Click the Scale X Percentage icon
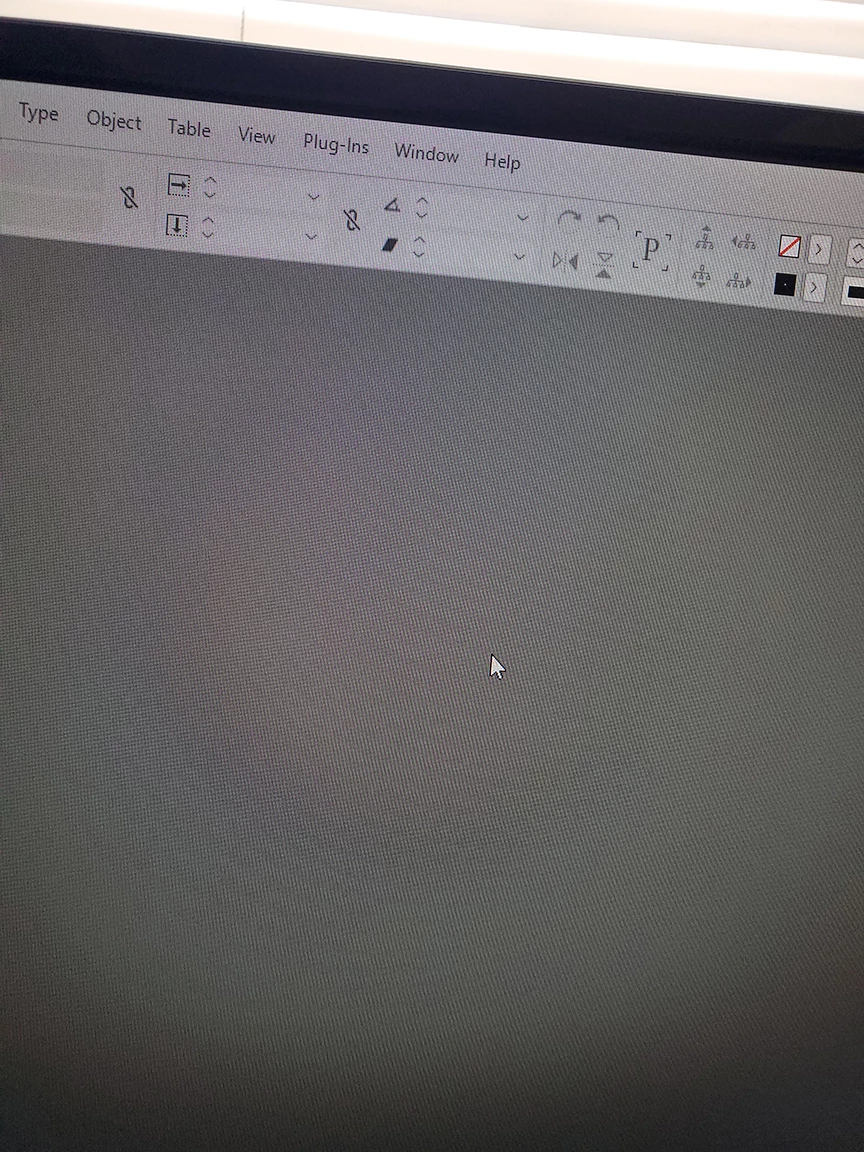This screenshot has height=1152, width=864. [x=179, y=184]
